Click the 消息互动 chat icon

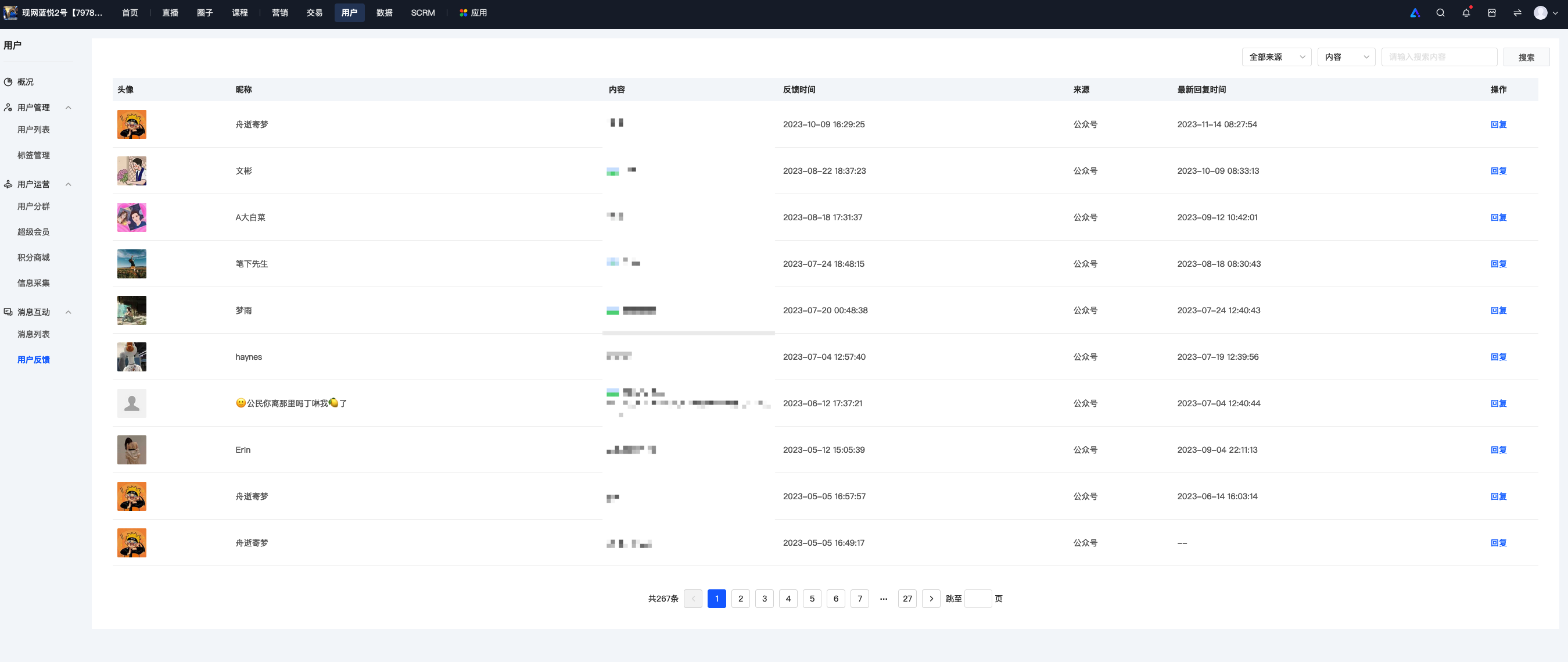point(8,312)
